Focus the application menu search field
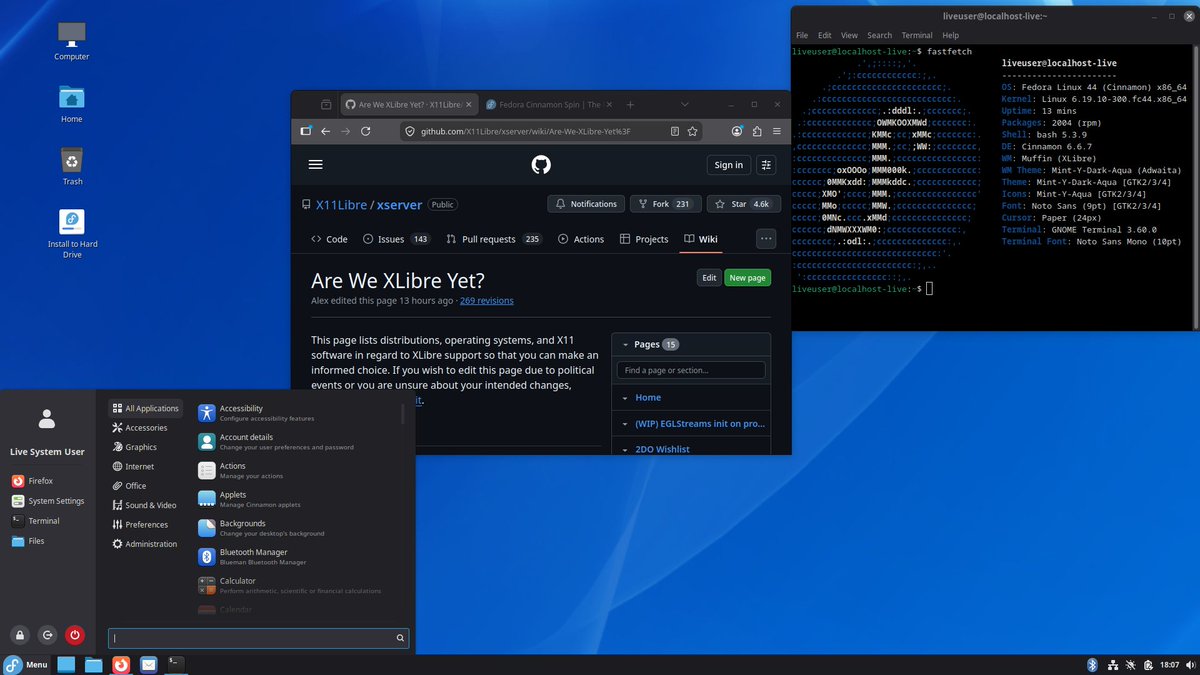Screen dimensions: 1200x675 (258, 637)
